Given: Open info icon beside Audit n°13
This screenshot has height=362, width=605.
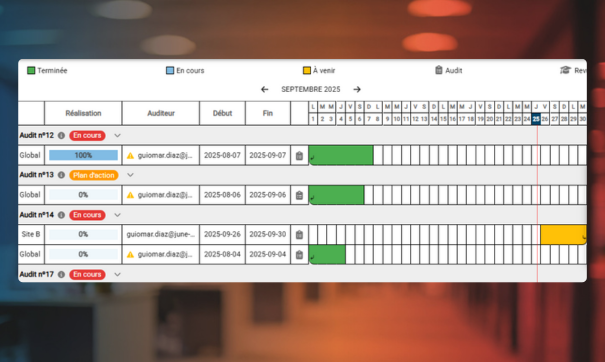Looking at the screenshot, I should pyautogui.click(x=61, y=175).
